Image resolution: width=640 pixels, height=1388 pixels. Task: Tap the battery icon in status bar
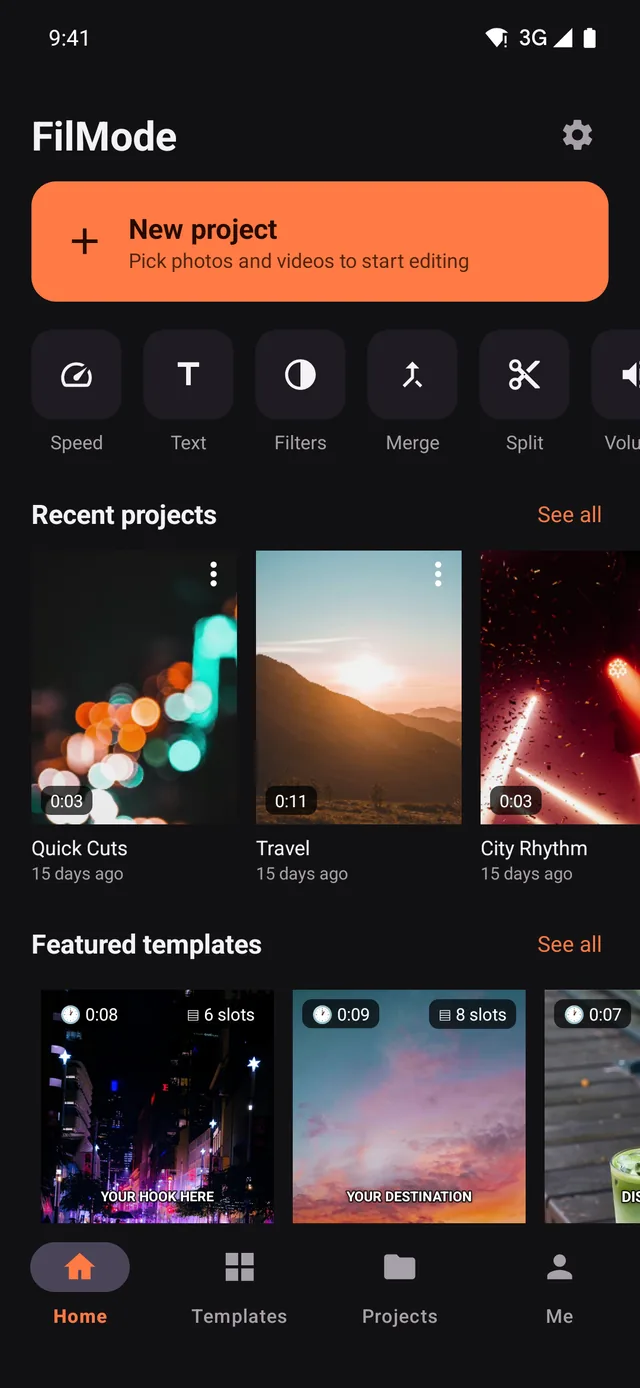[590, 38]
